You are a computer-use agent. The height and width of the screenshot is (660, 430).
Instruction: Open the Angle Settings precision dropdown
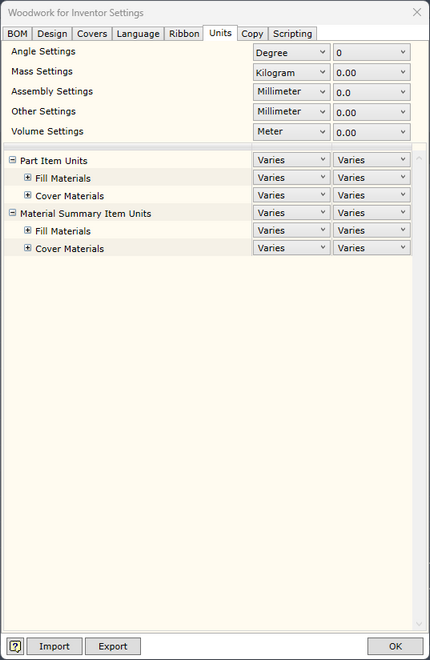pyautogui.click(x=372, y=53)
